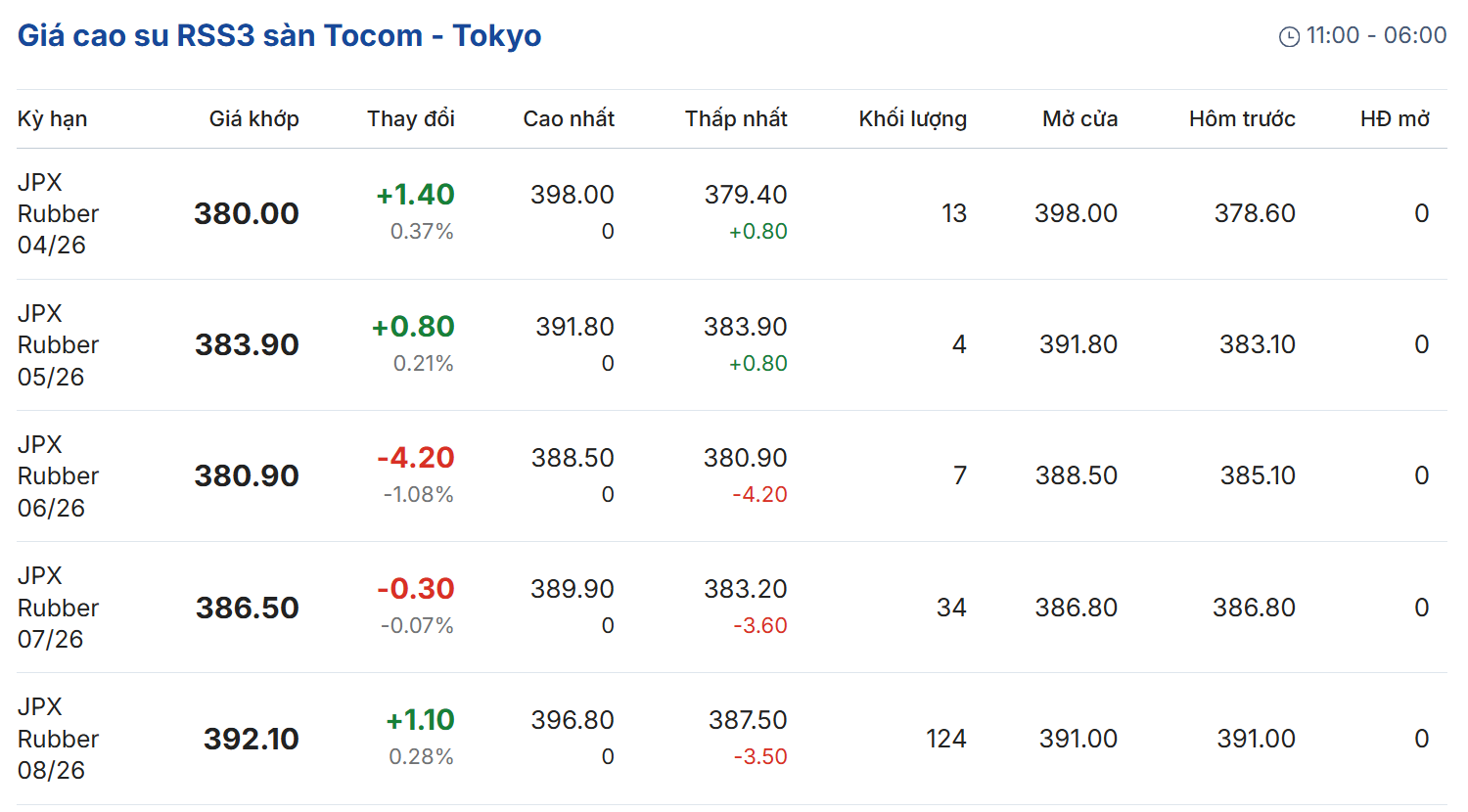Click the Hôm trước column header
1468x812 pixels.
pyautogui.click(x=1241, y=118)
